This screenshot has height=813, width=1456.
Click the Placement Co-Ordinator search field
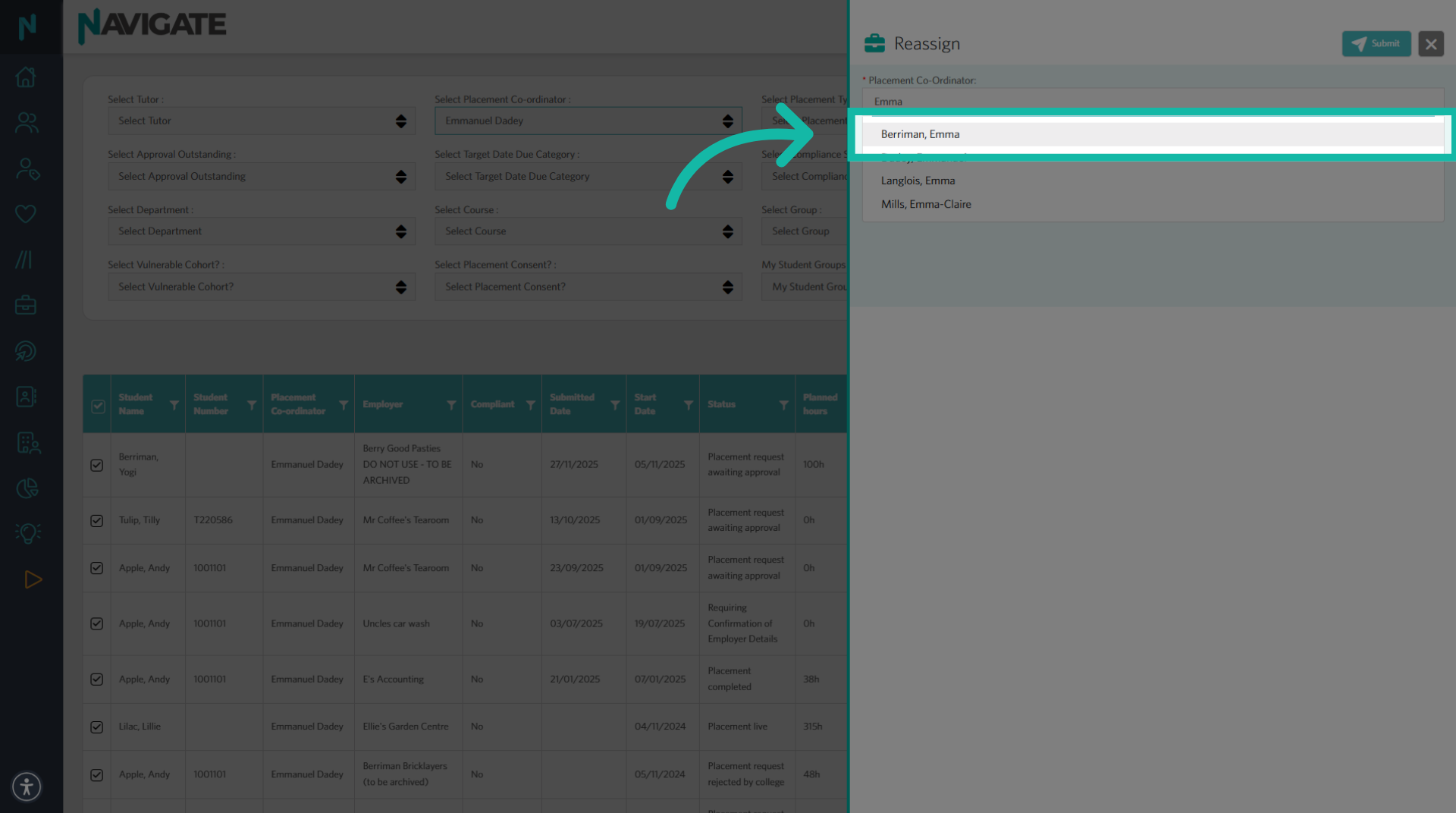coord(1153,102)
